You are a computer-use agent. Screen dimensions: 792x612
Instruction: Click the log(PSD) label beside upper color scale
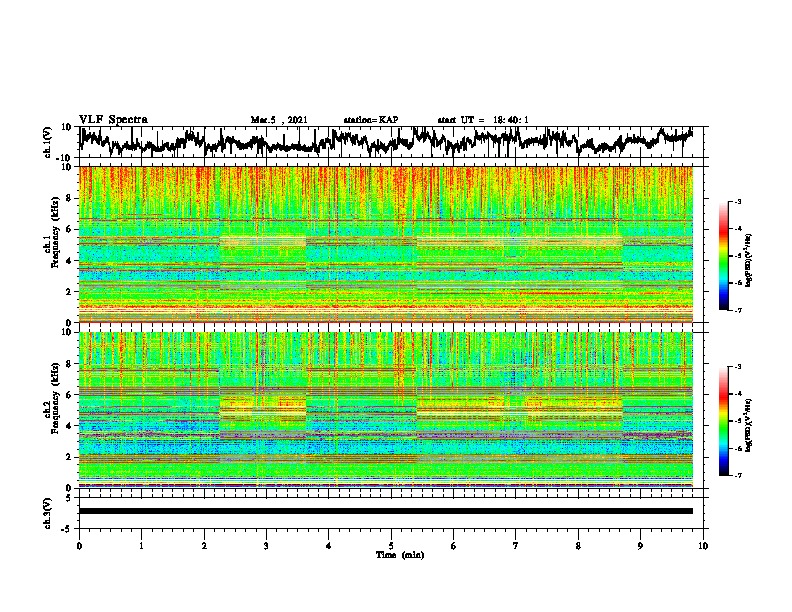[x=749, y=261]
